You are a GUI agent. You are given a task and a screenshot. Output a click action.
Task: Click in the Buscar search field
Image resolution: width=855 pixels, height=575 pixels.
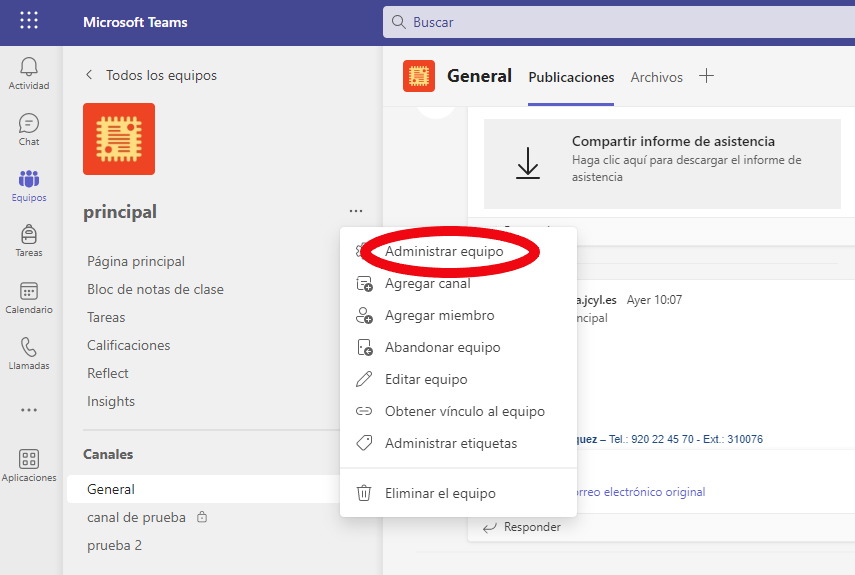point(619,22)
